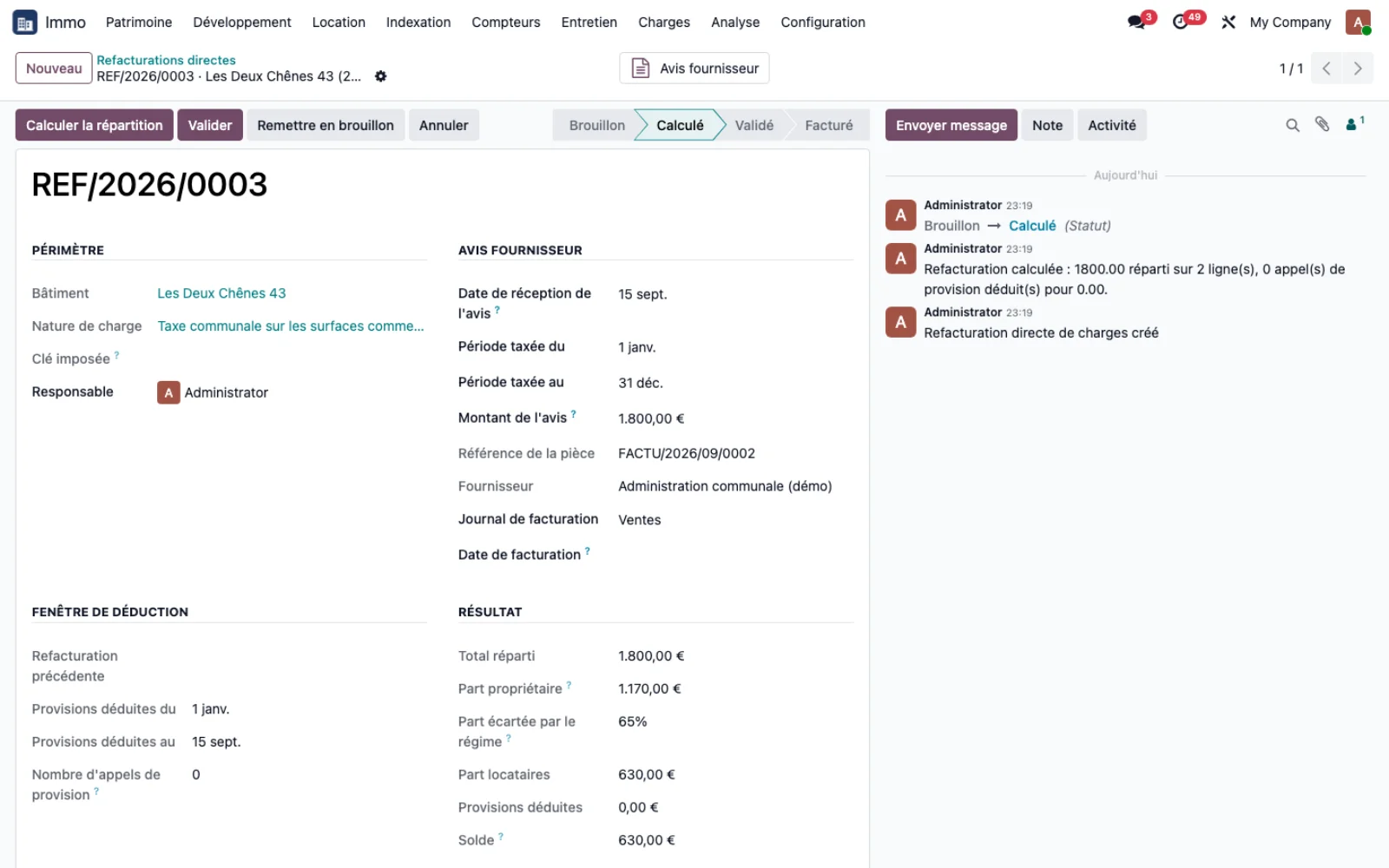The image size is (1389, 868).
Task: Open the Compteurs menu
Action: point(506,23)
